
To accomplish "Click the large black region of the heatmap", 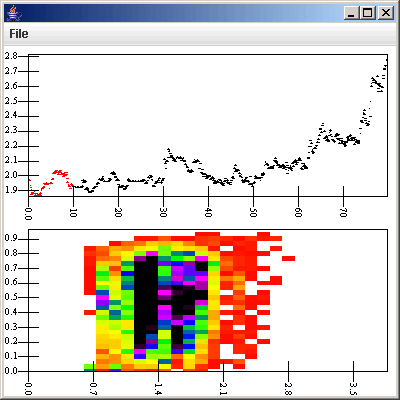I will click(x=146, y=302).
